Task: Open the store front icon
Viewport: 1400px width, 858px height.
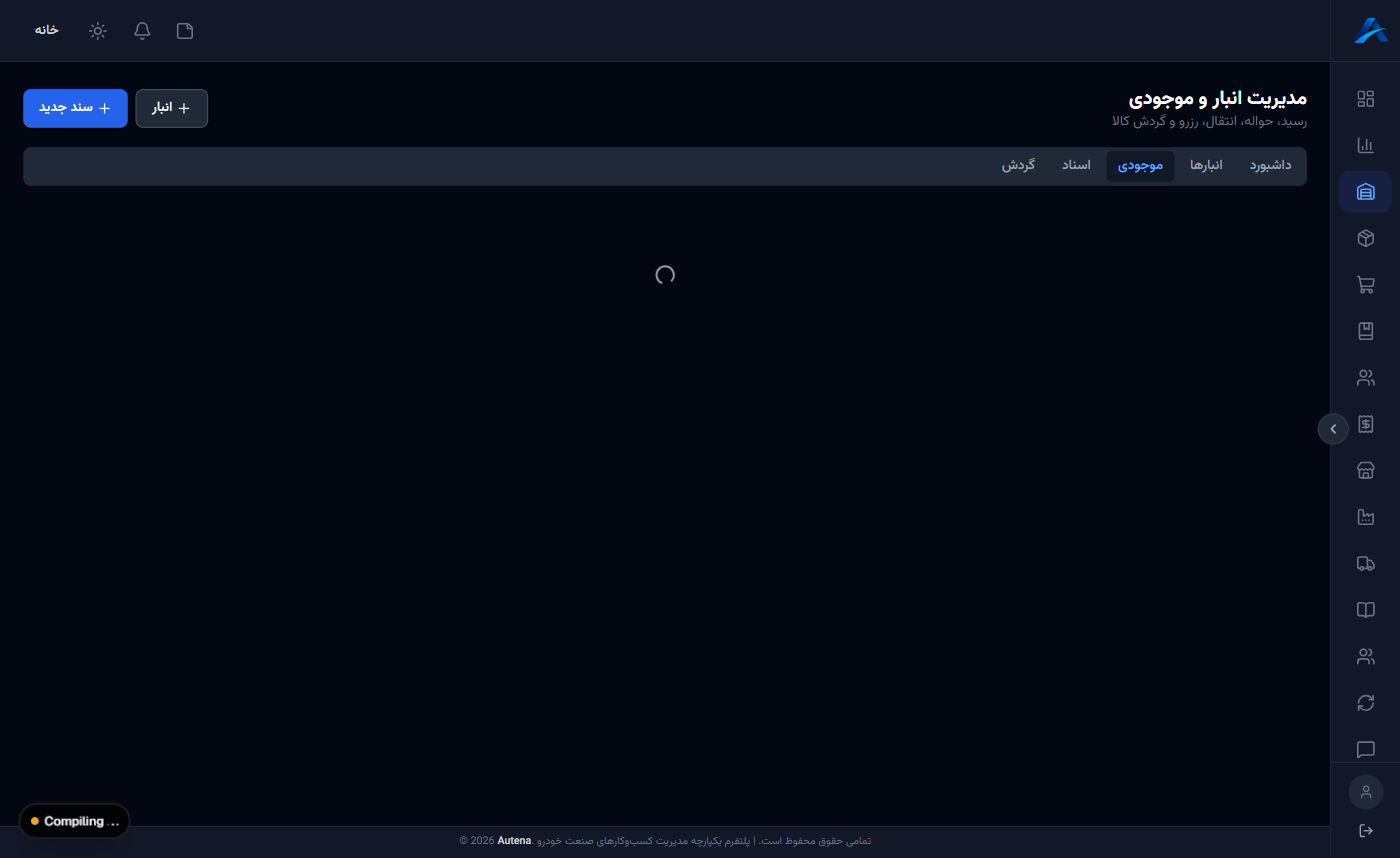Action: pos(1365,471)
